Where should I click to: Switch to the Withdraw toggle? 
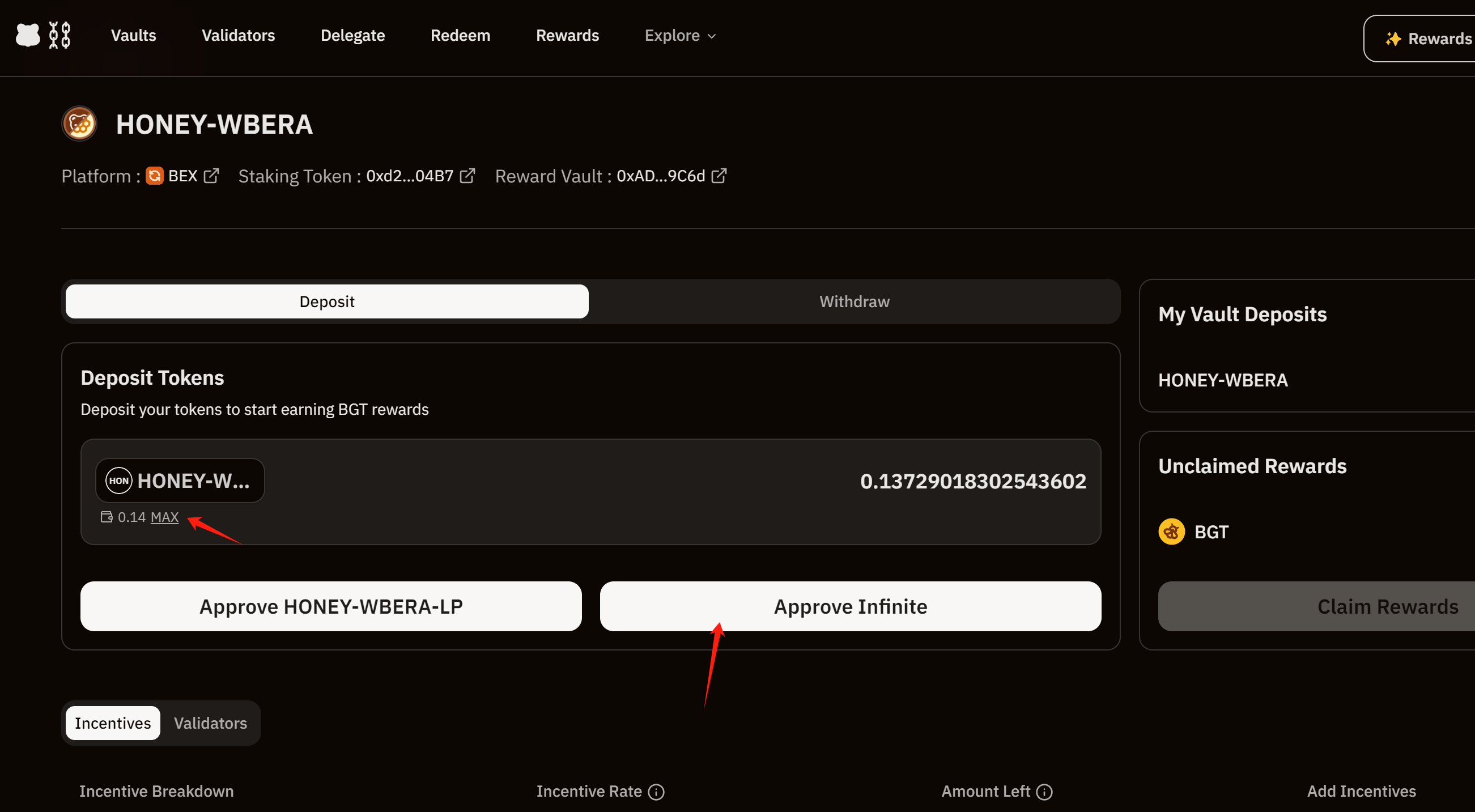click(854, 302)
